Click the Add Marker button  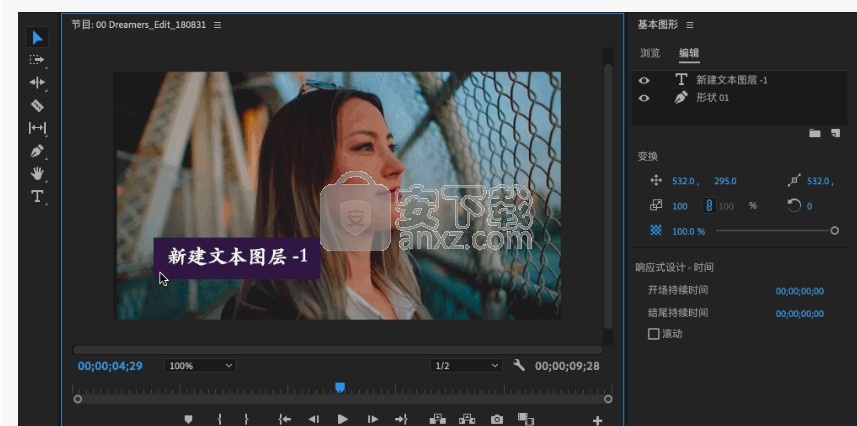point(187,420)
